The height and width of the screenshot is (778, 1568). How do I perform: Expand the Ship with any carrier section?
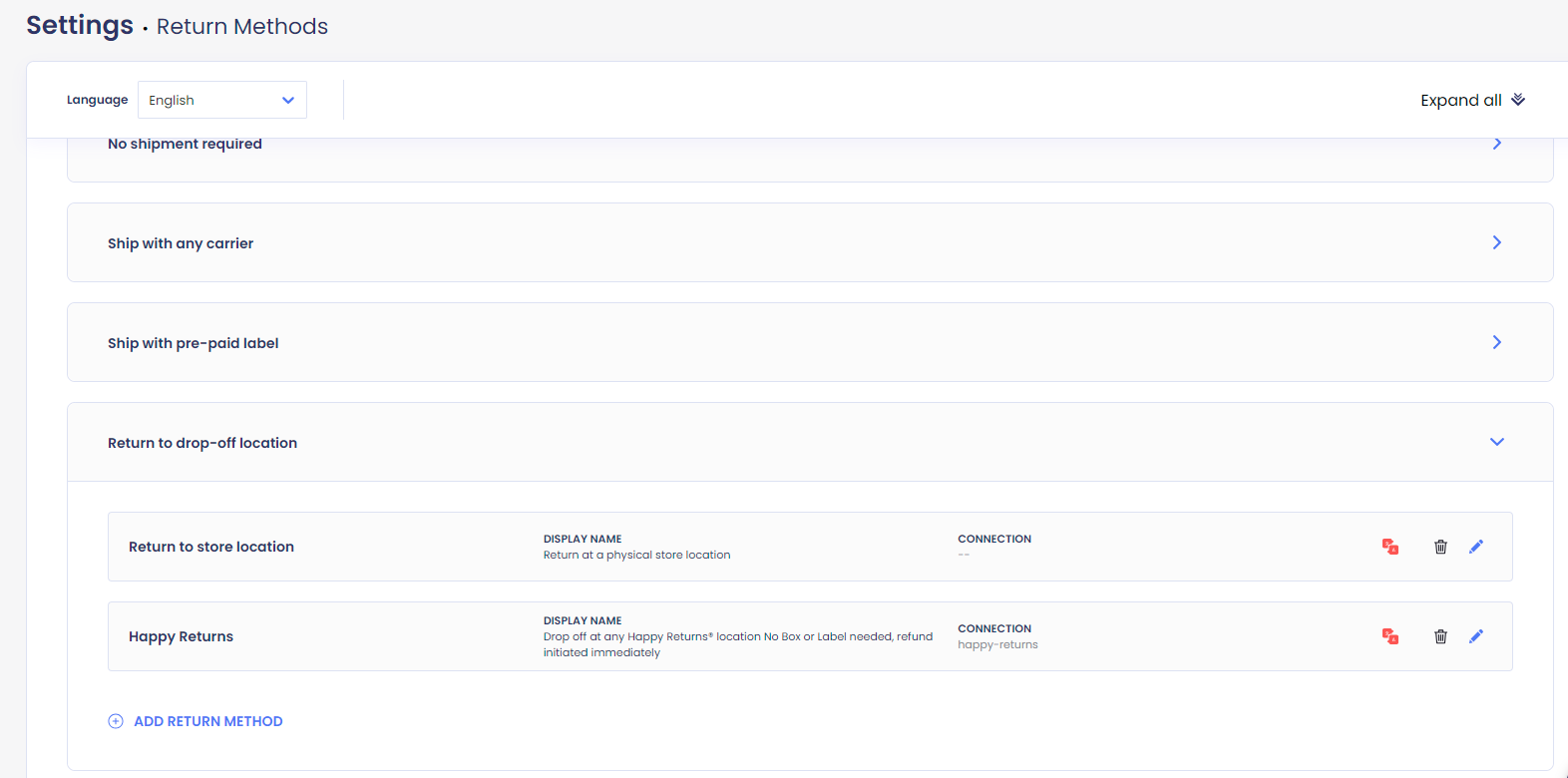point(1497,242)
